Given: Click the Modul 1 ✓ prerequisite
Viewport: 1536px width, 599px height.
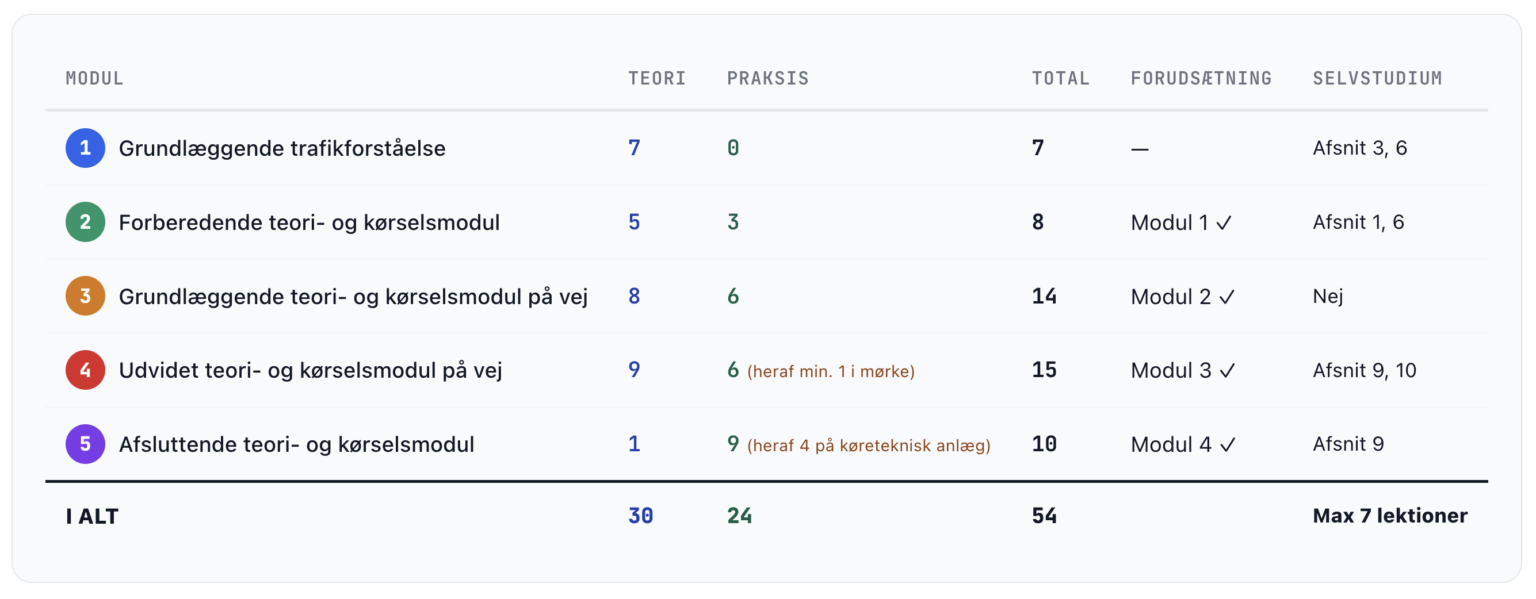Looking at the screenshot, I should pos(1181,223).
